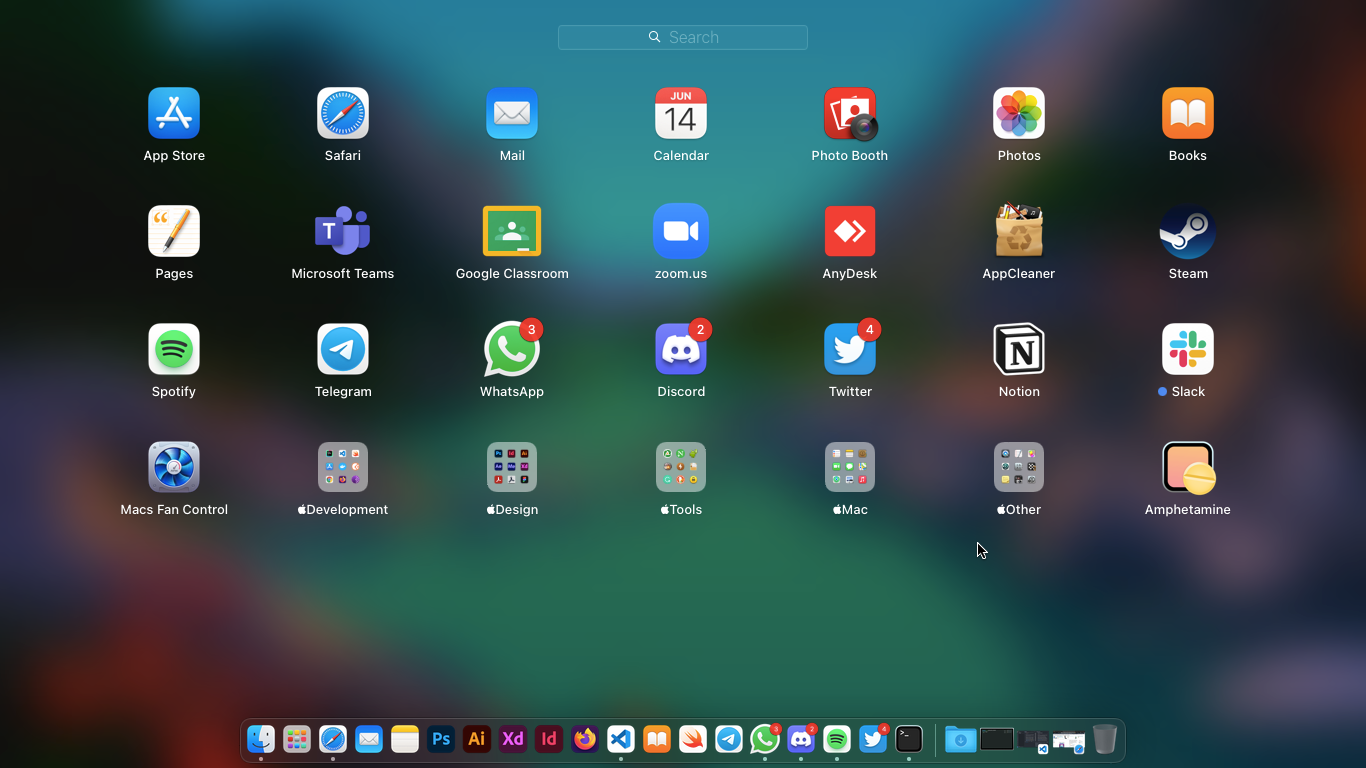
Task: Open Finder in the Dock
Action: coord(261,739)
